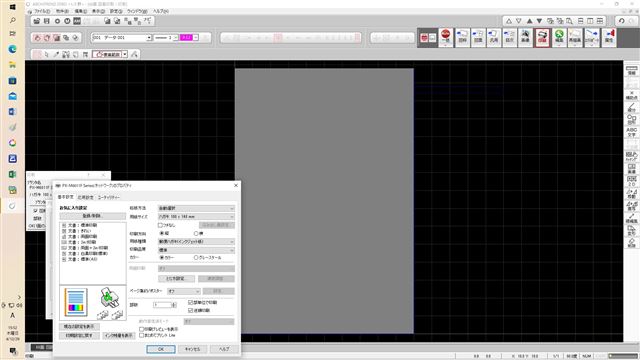This screenshot has width=640, height=360.
Task: Enable まとめてプリント Lite checkbox
Action: click(142, 335)
